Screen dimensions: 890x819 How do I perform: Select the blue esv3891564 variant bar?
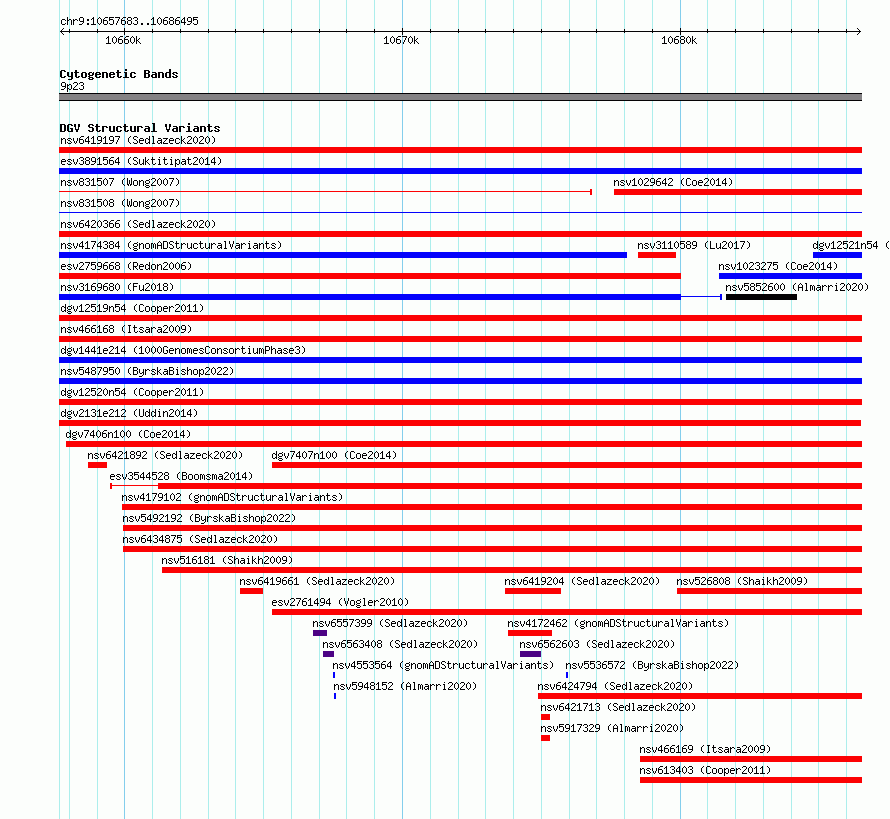click(x=460, y=171)
